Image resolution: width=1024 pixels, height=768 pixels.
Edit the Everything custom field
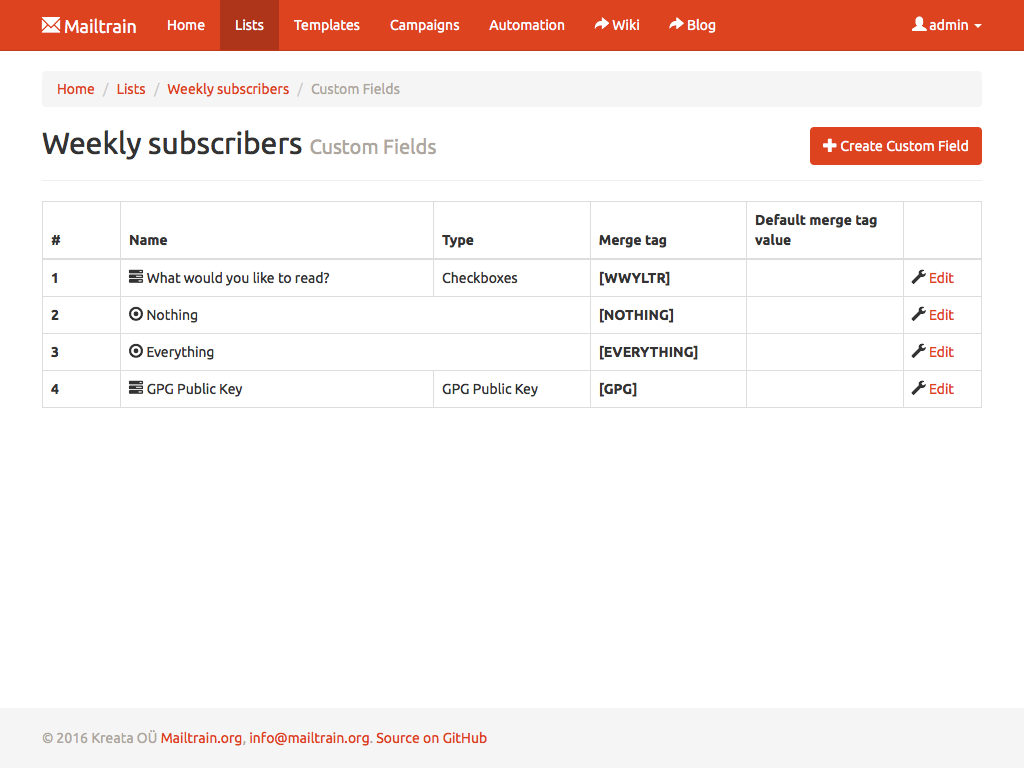tap(941, 352)
